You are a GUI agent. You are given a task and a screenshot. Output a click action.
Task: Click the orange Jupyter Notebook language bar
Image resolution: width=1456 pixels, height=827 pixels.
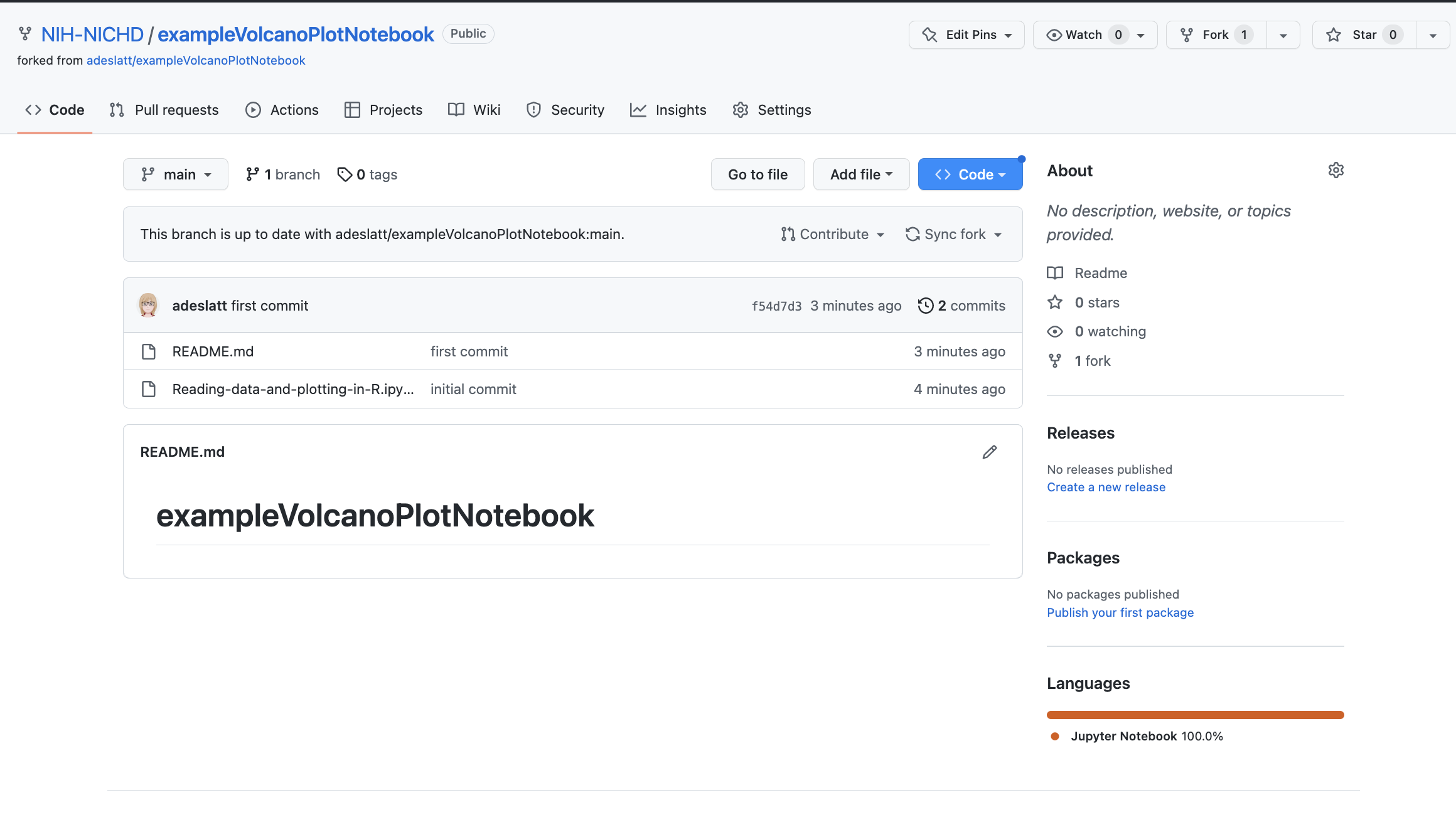coord(1195,715)
